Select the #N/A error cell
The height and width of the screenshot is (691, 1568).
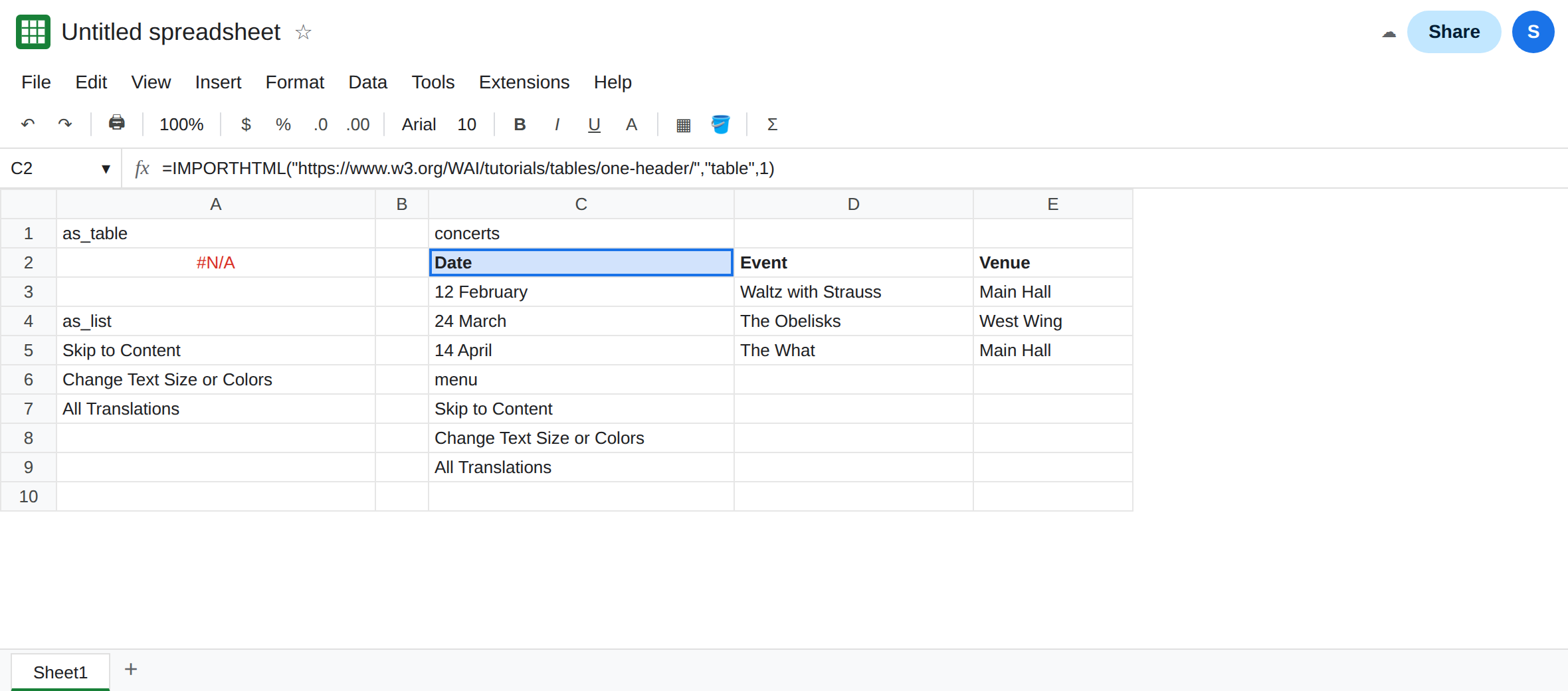[216, 262]
